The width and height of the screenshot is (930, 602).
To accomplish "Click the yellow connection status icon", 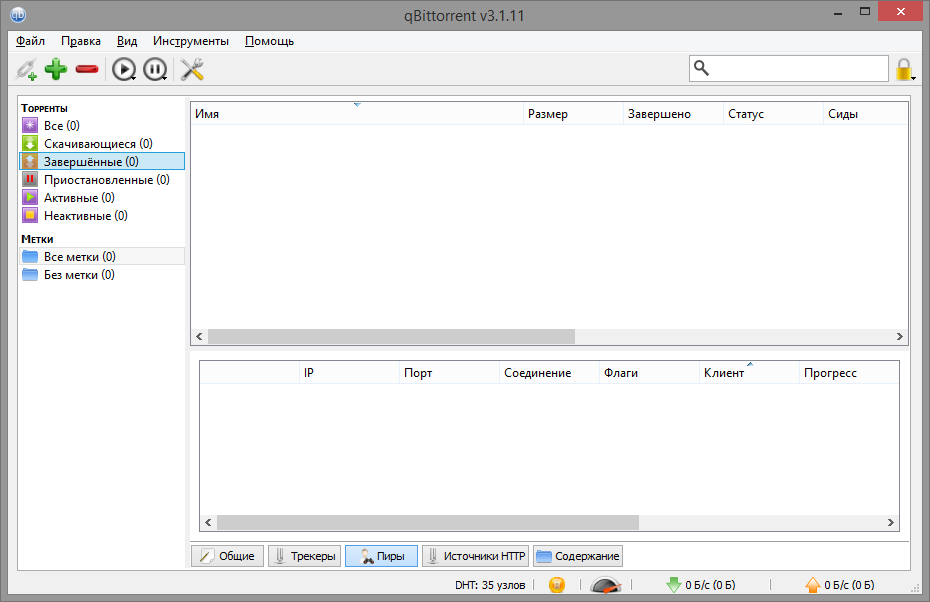I will pyautogui.click(x=557, y=585).
